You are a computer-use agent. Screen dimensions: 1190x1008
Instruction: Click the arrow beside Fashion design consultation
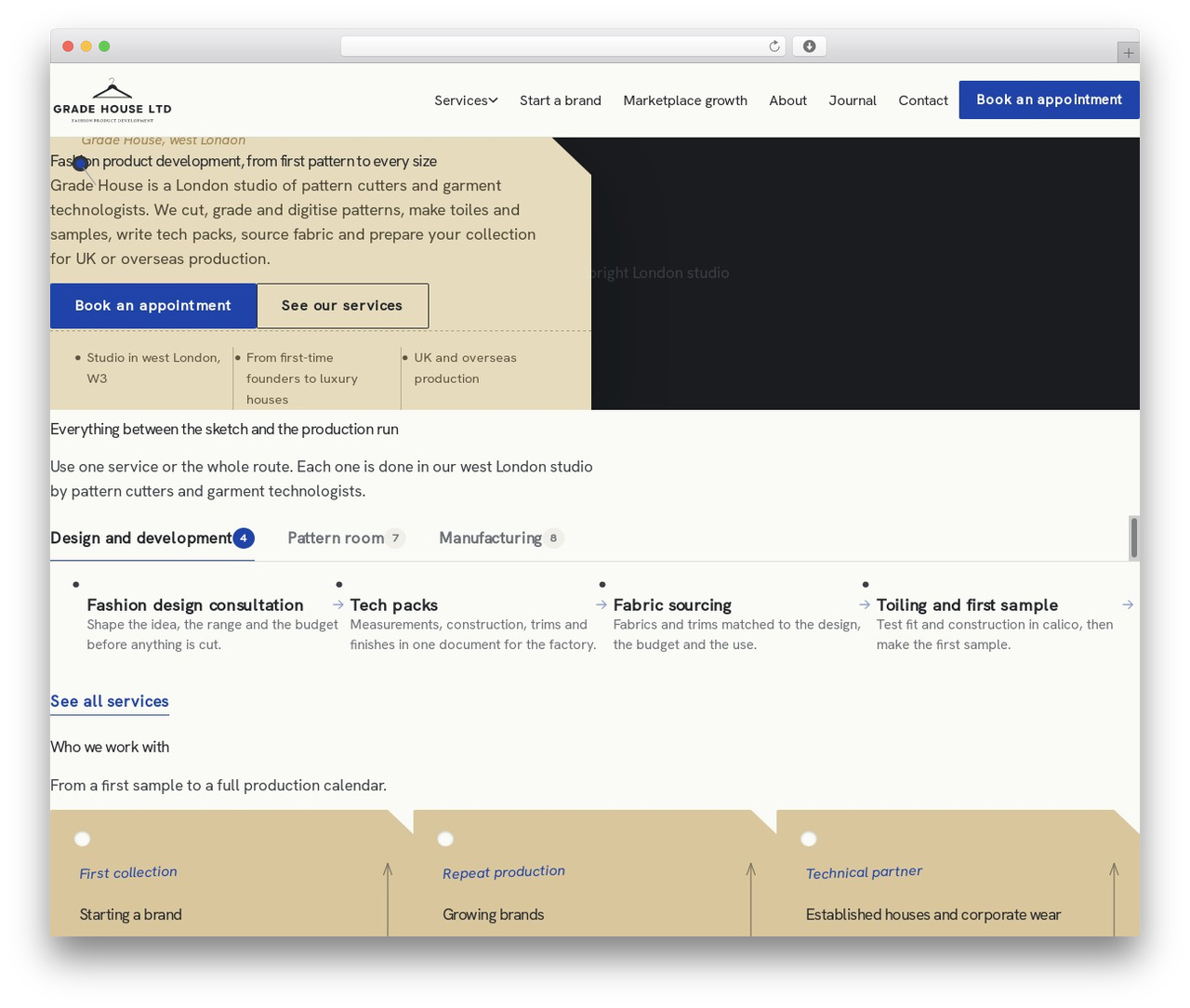[x=338, y=604]
